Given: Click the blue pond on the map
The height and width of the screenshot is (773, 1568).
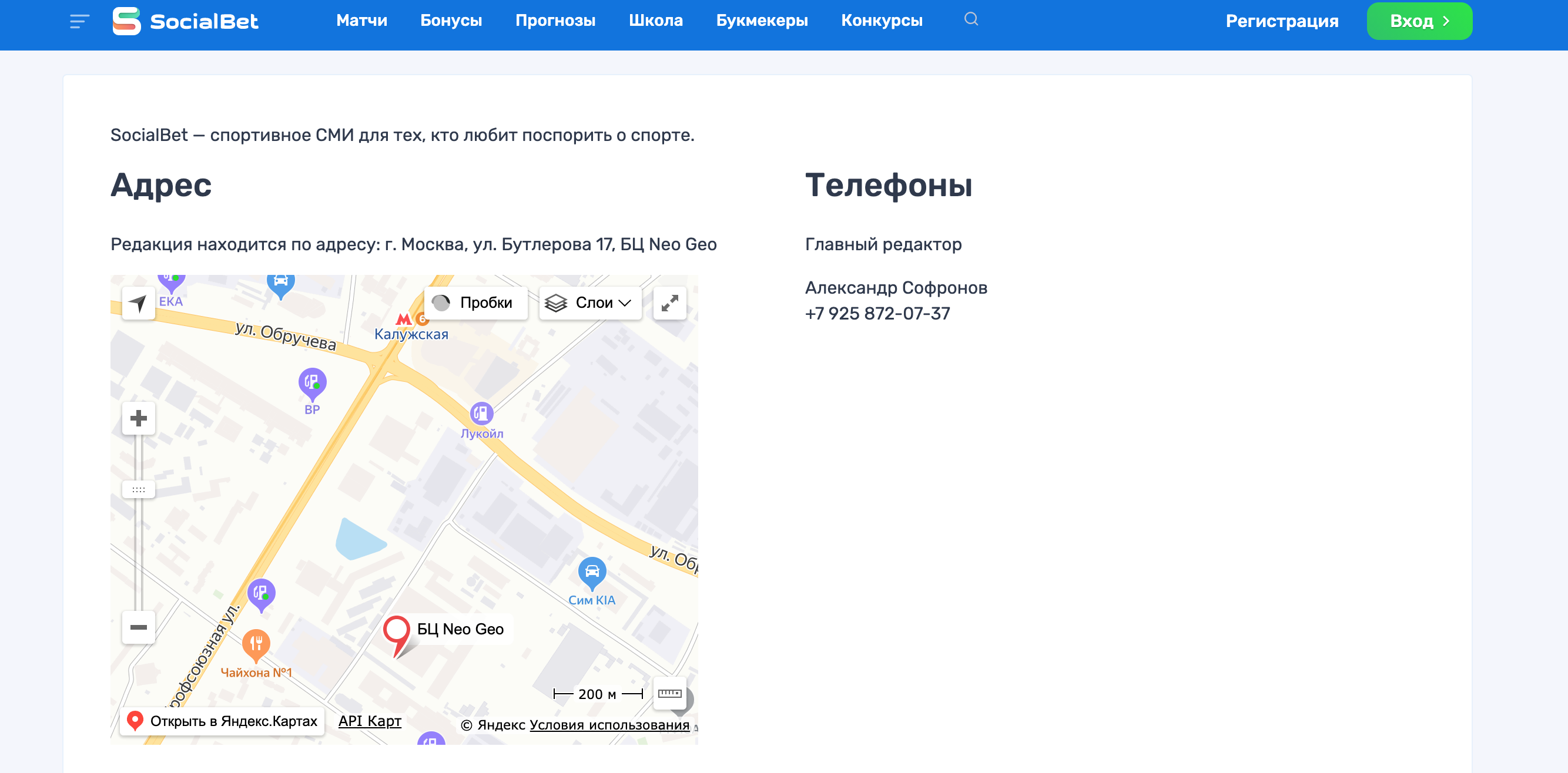Looking at the screenshot, I should click(x=360, y=539).
